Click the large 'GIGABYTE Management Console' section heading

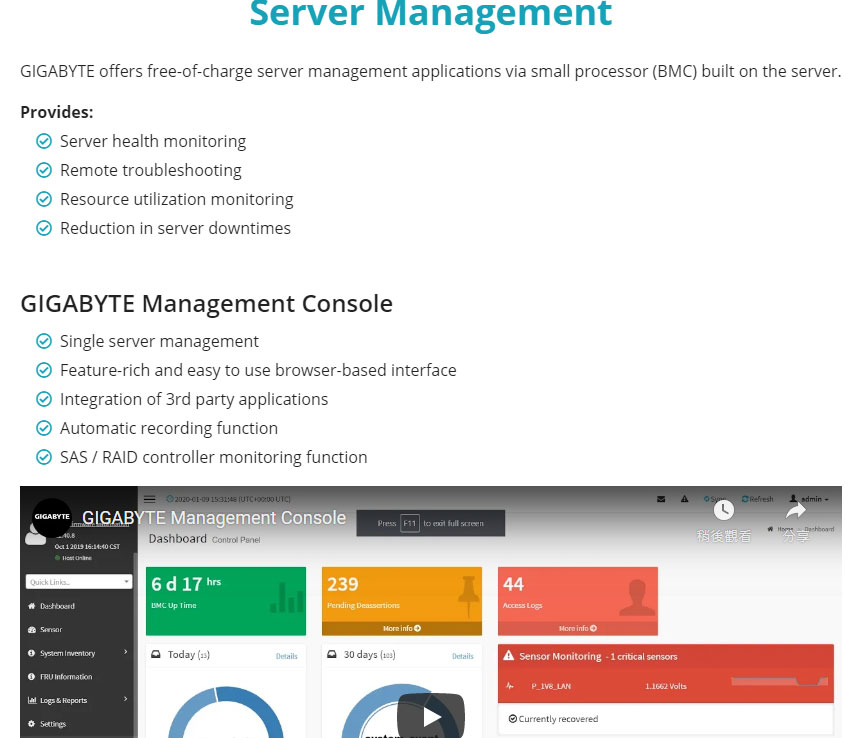[x=207, y=304]
